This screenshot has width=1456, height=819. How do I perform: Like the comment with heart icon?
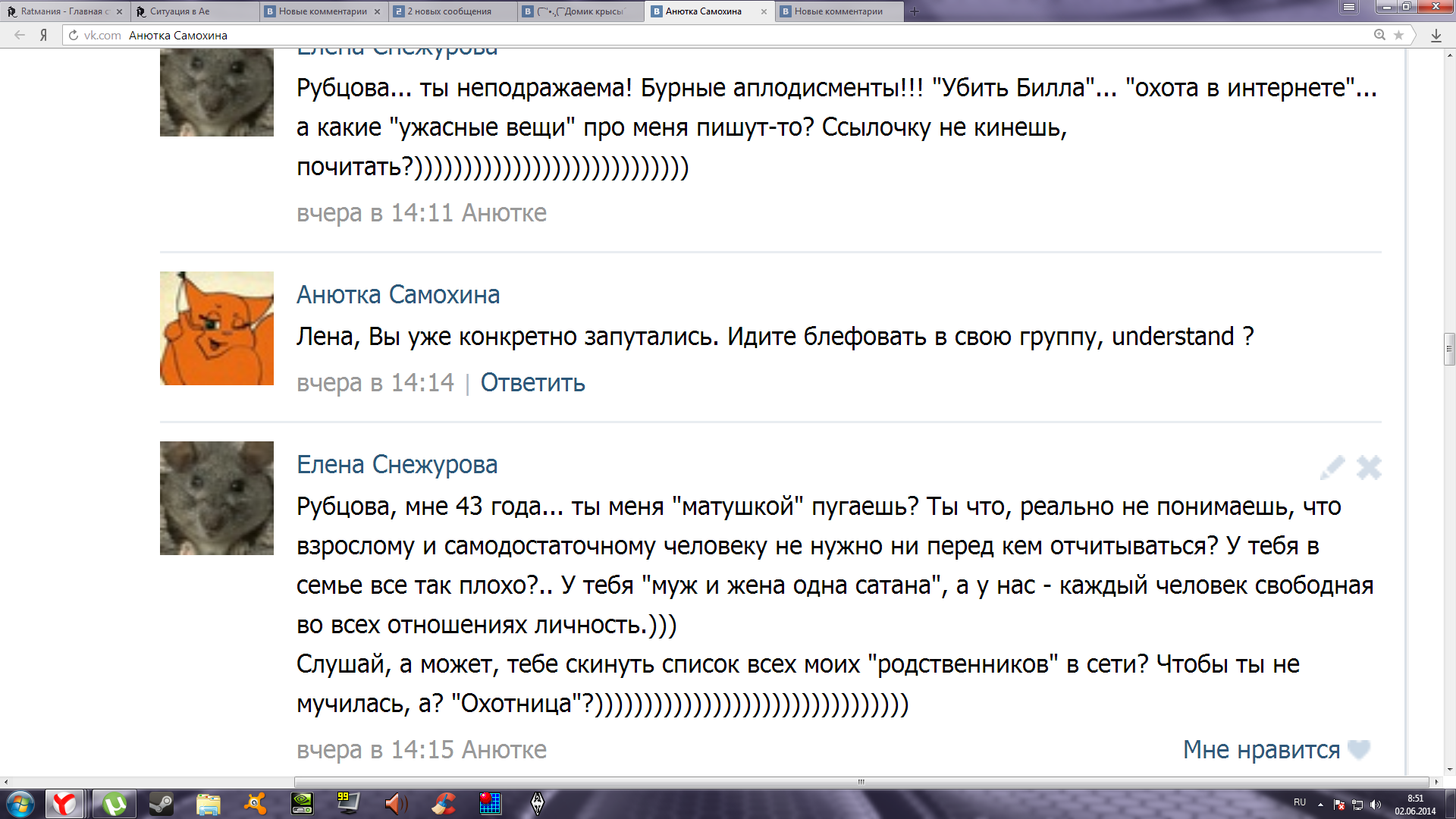point(1358,749)
